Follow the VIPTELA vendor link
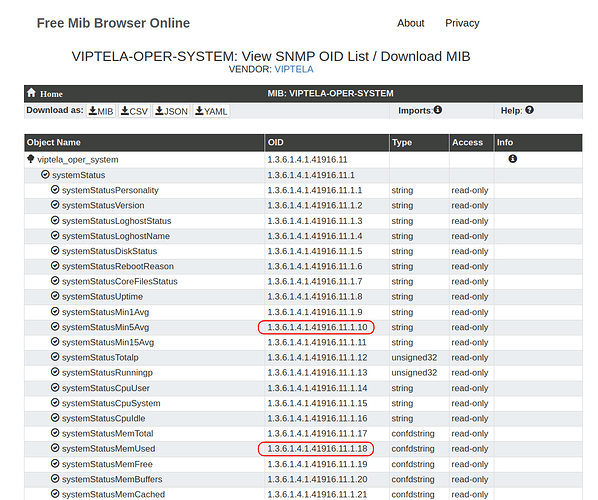Screen dimensions: 598x500 pyautogui.click(x=294, y=69)
